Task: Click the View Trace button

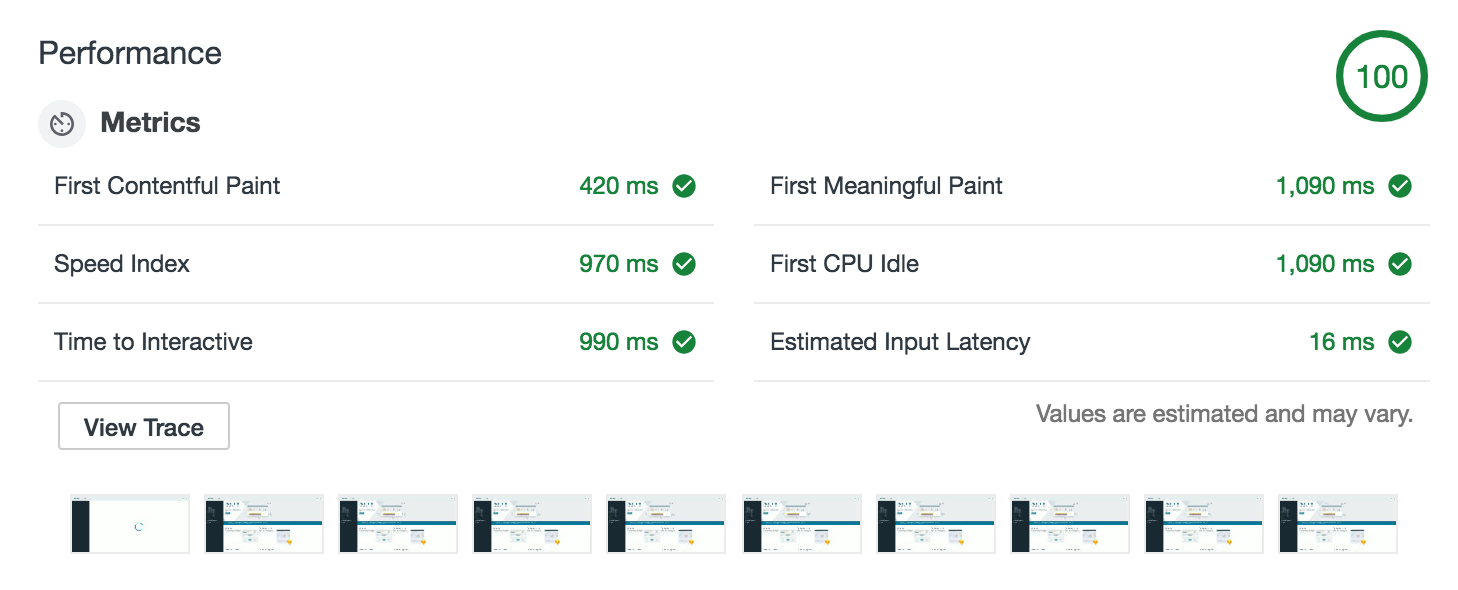Action: coord(143,426)
